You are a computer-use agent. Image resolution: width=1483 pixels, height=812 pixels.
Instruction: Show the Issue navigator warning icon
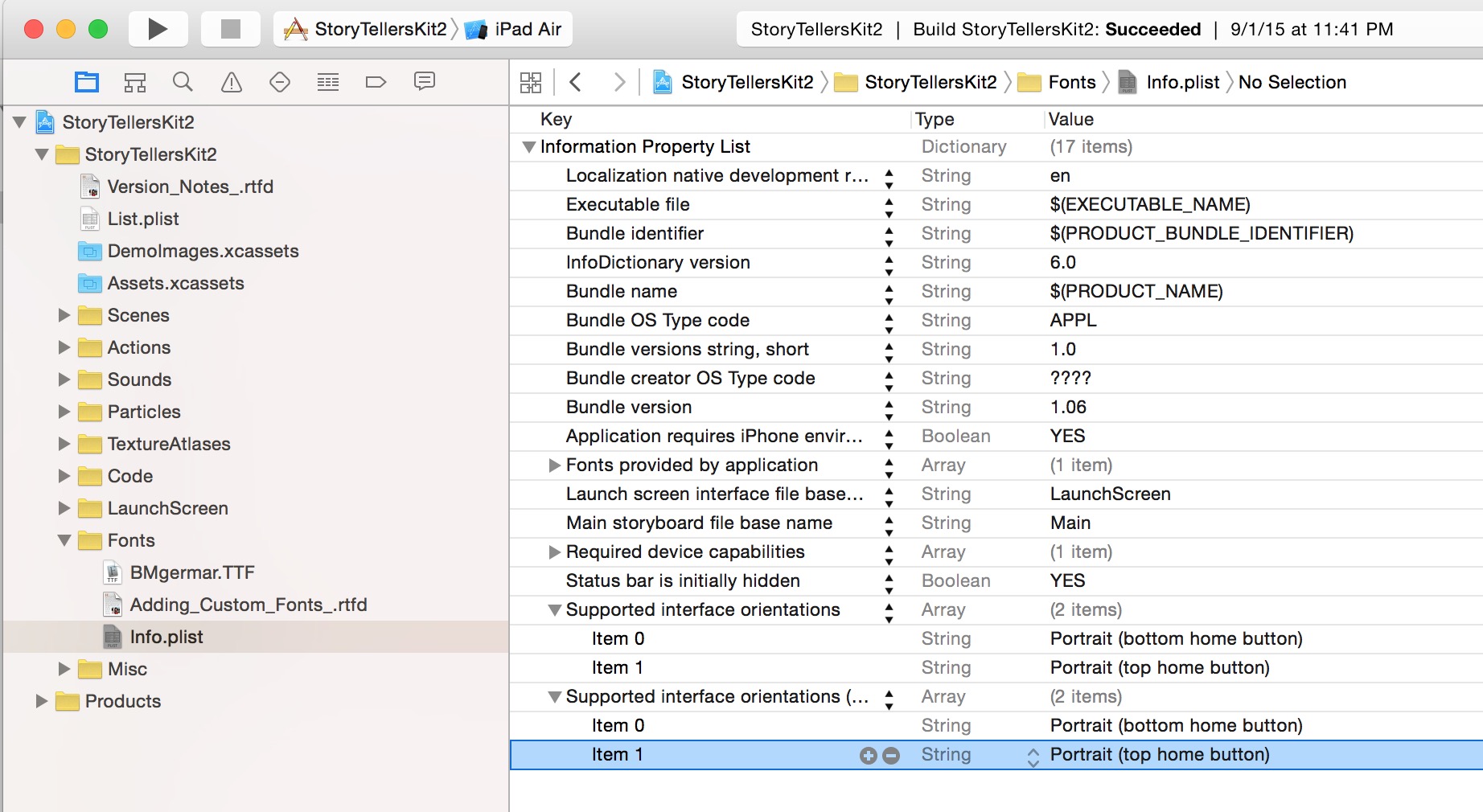231,81
